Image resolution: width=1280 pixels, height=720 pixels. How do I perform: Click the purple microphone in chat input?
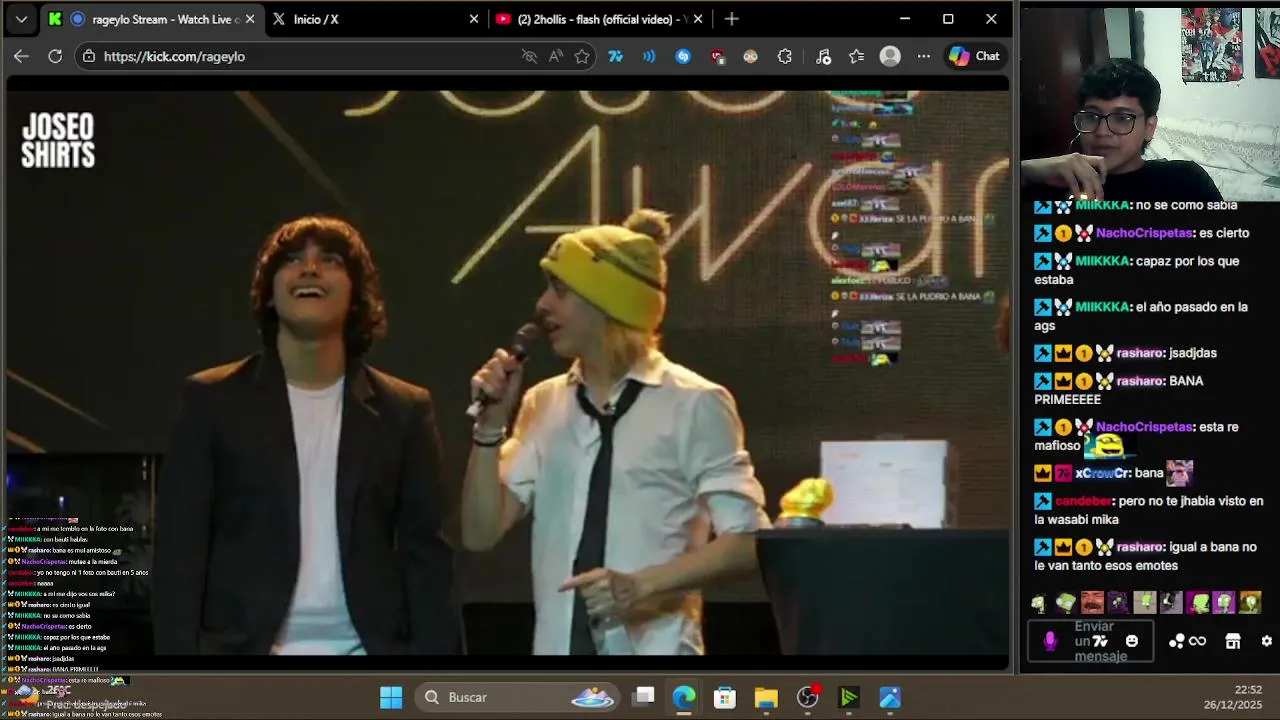[x=1050, y=641]
